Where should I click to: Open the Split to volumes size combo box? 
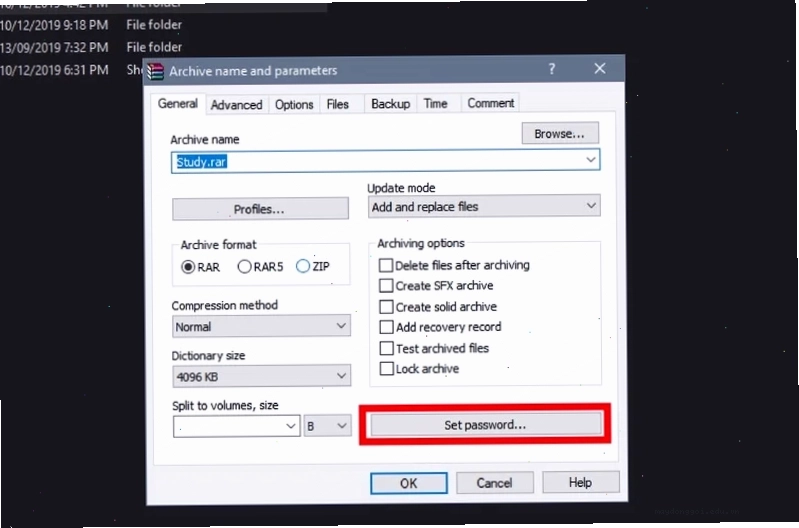236,426
